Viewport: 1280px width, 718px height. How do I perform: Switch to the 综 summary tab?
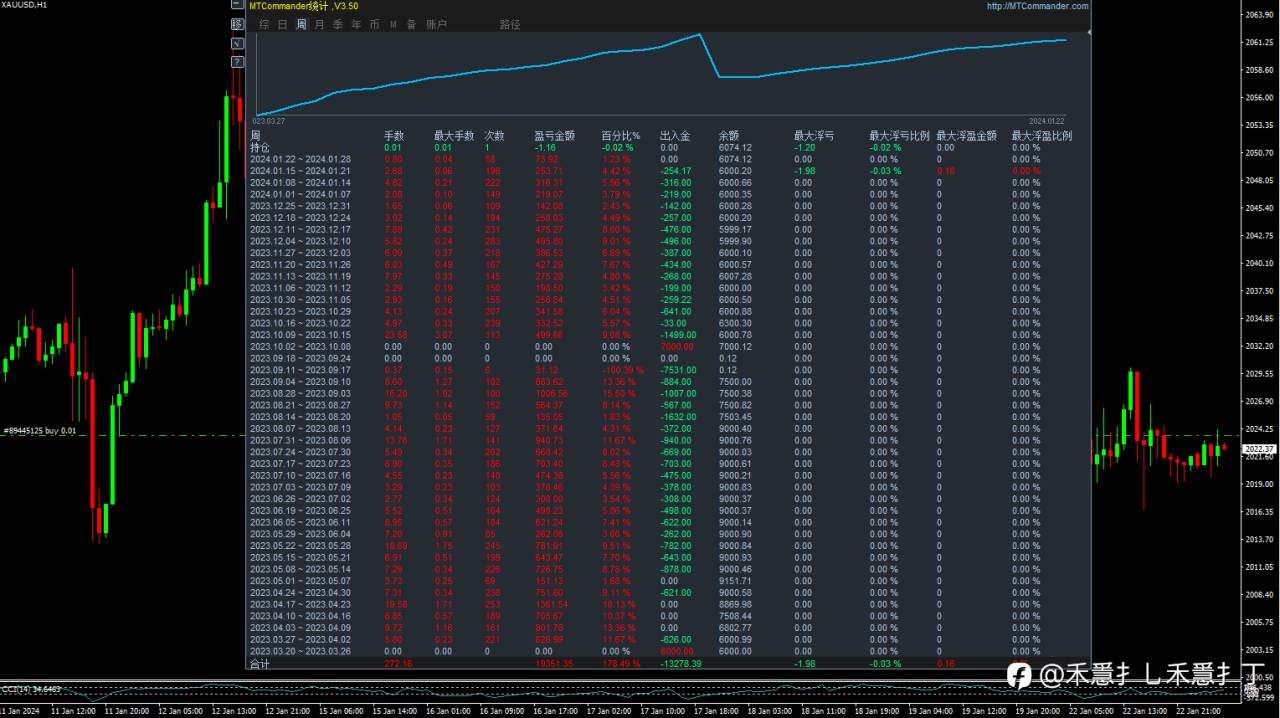264,24
